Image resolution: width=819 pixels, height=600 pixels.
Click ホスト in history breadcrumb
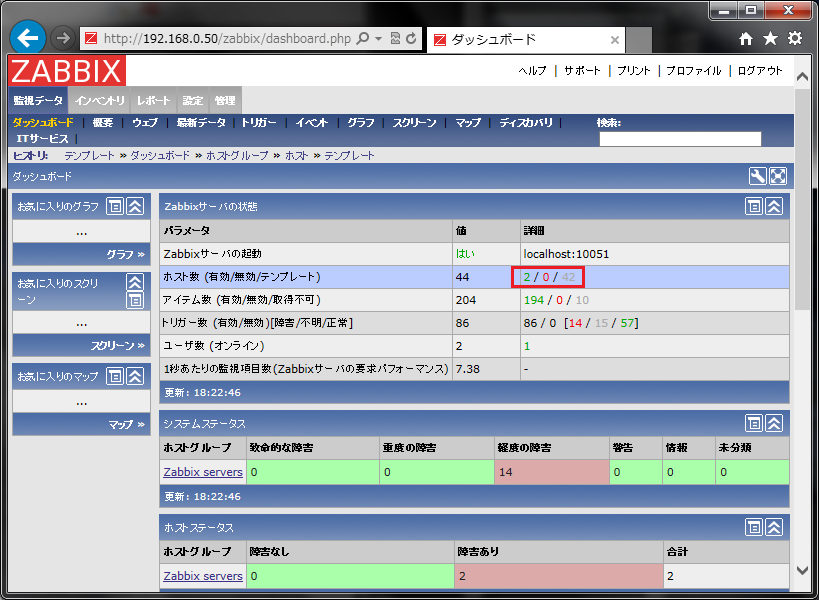click(x=297, y=156)
